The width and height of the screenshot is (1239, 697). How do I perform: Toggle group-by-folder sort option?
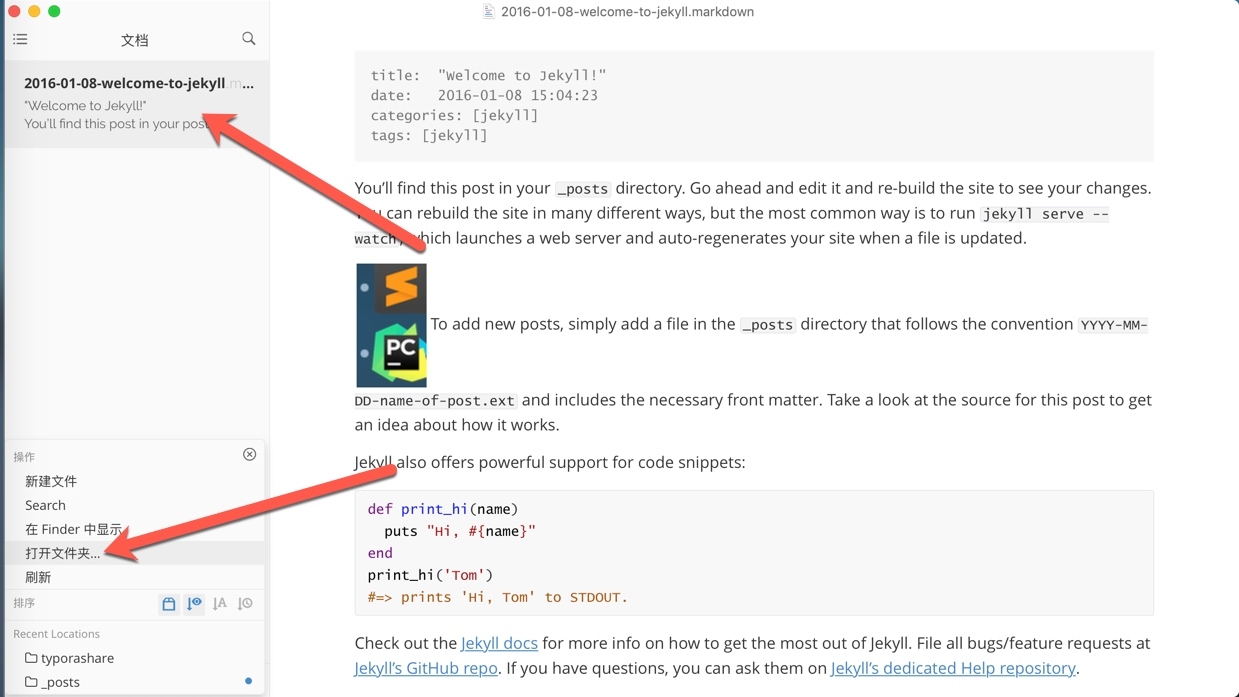coord(169,604)
